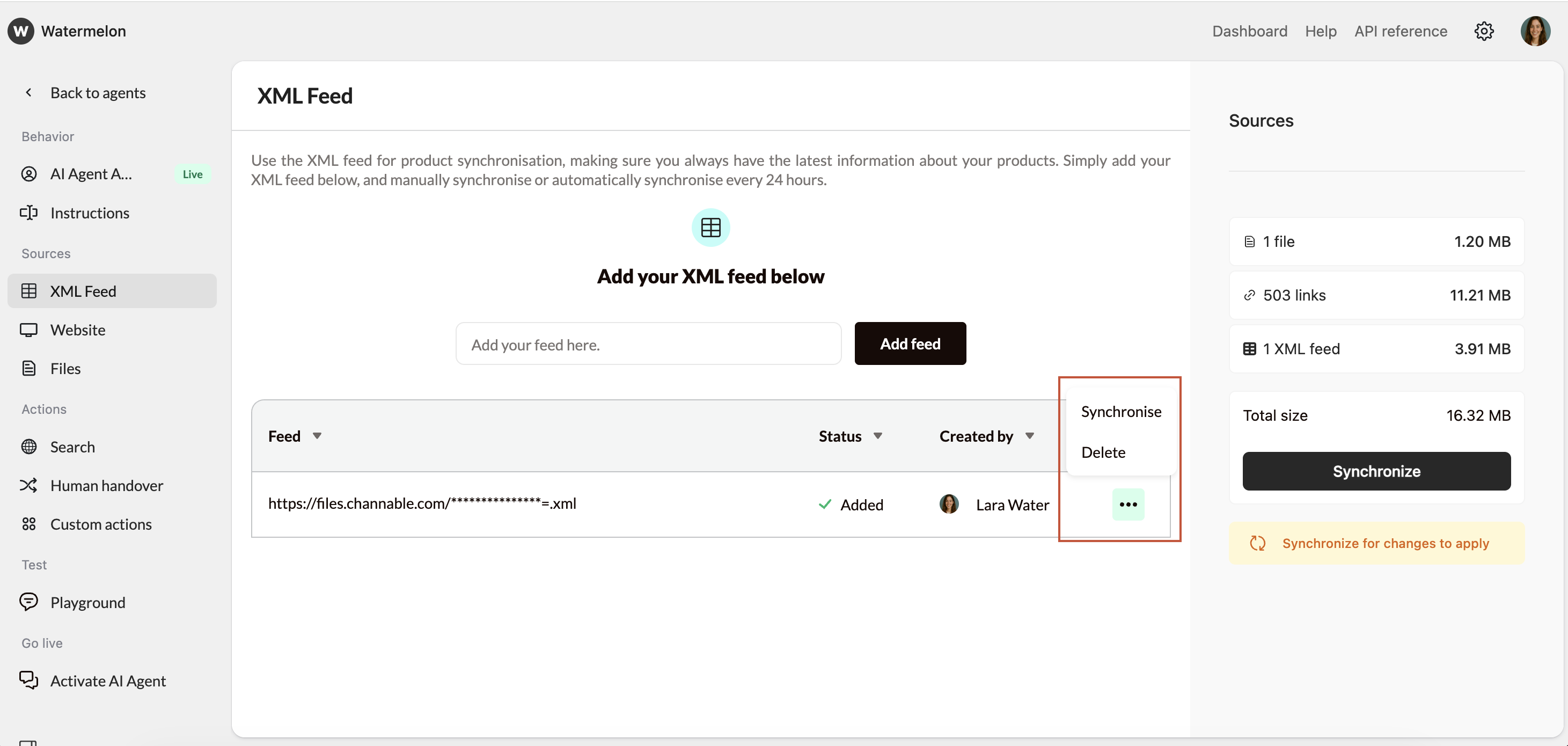1568x746 pixels.
Task: Select the Search action icon
Action: pos(28,447)
